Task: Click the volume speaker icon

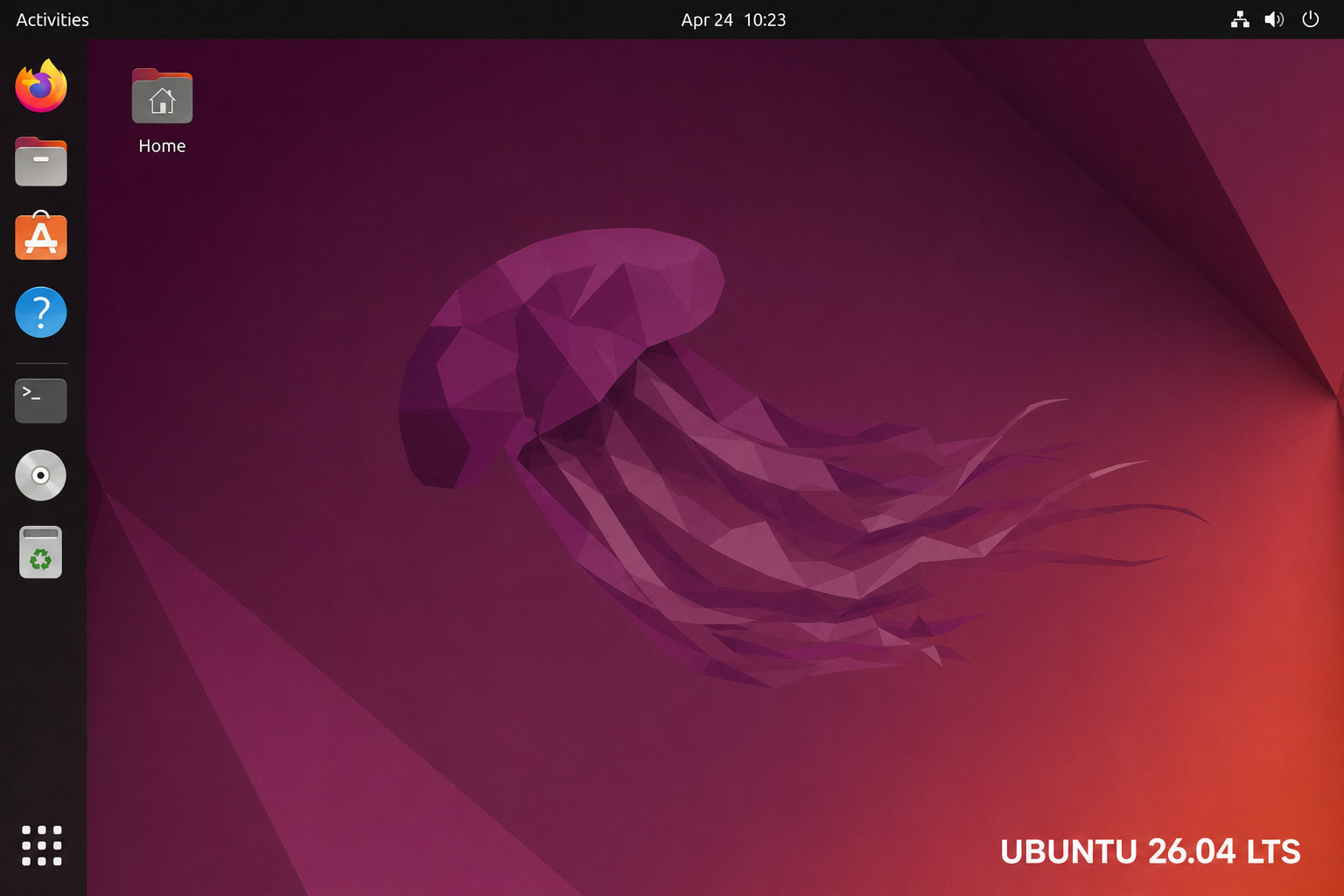Action: click(1274, 19)
